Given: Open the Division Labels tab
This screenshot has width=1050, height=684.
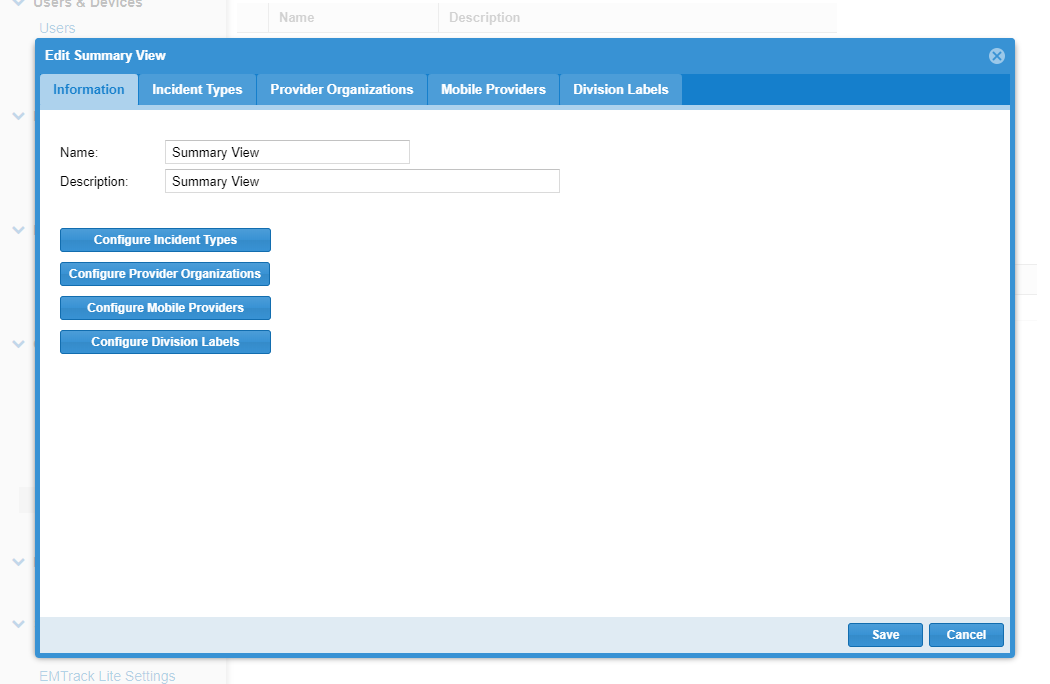Looking at the screenshot, I should 621,90.
